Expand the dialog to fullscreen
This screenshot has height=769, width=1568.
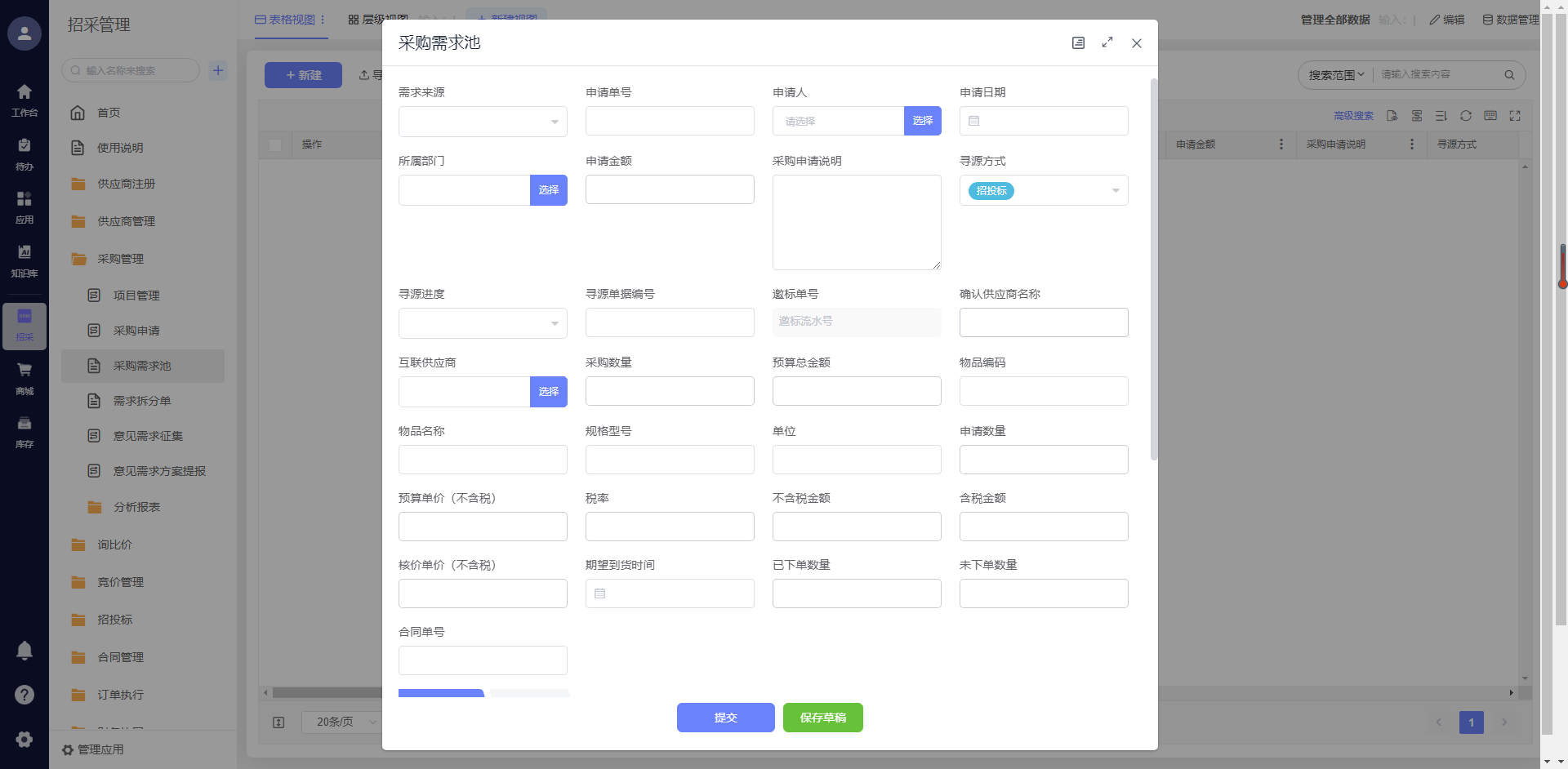click(1107, 42)
